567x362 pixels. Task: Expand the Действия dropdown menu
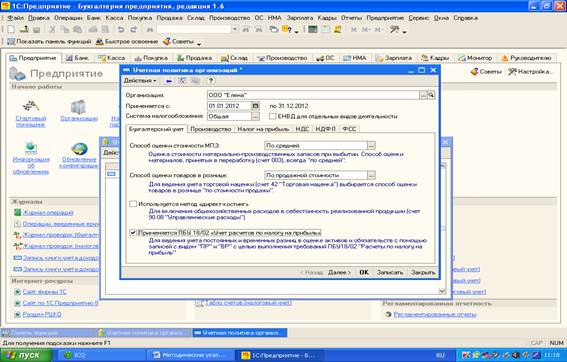click(x=140, y=81)
